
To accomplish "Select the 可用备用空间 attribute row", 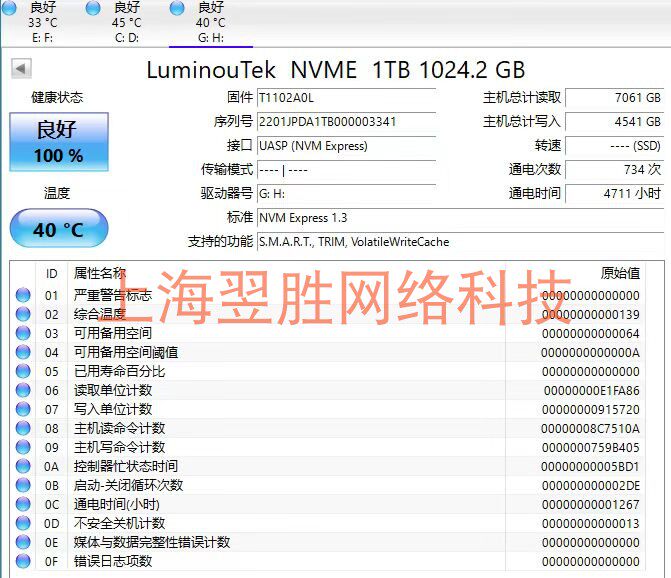I will [x=328, y=333].
